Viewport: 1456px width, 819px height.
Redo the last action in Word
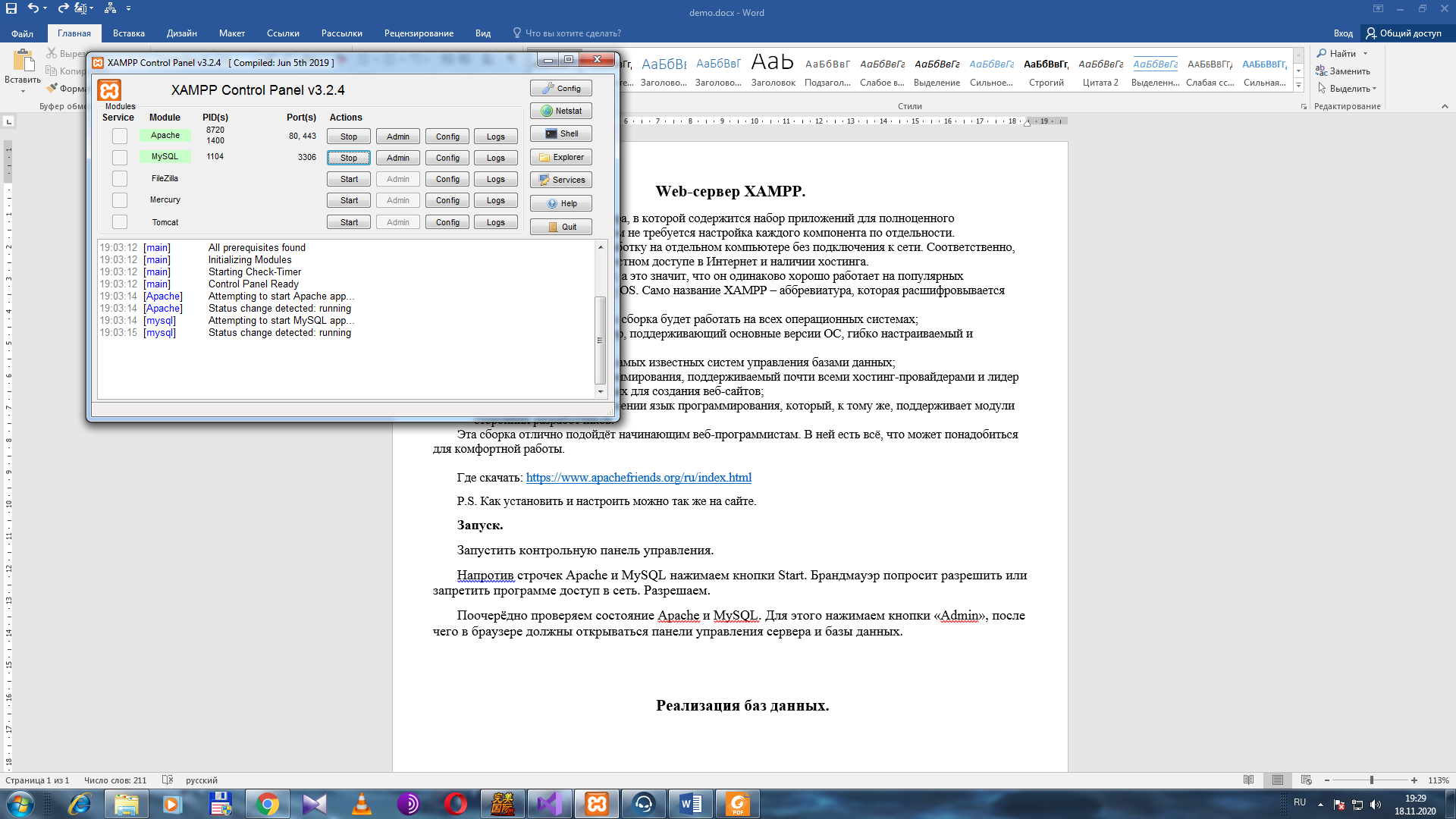[64, 8]
